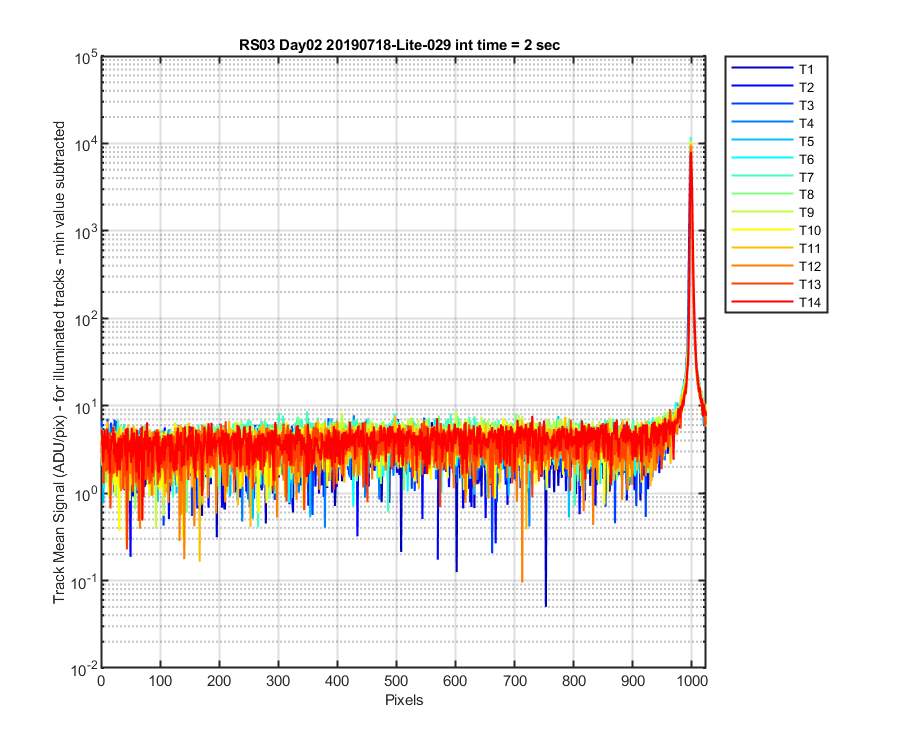Click the T6 cyan legend line
Screen dimensions: 900x750
tap(762, 157)
